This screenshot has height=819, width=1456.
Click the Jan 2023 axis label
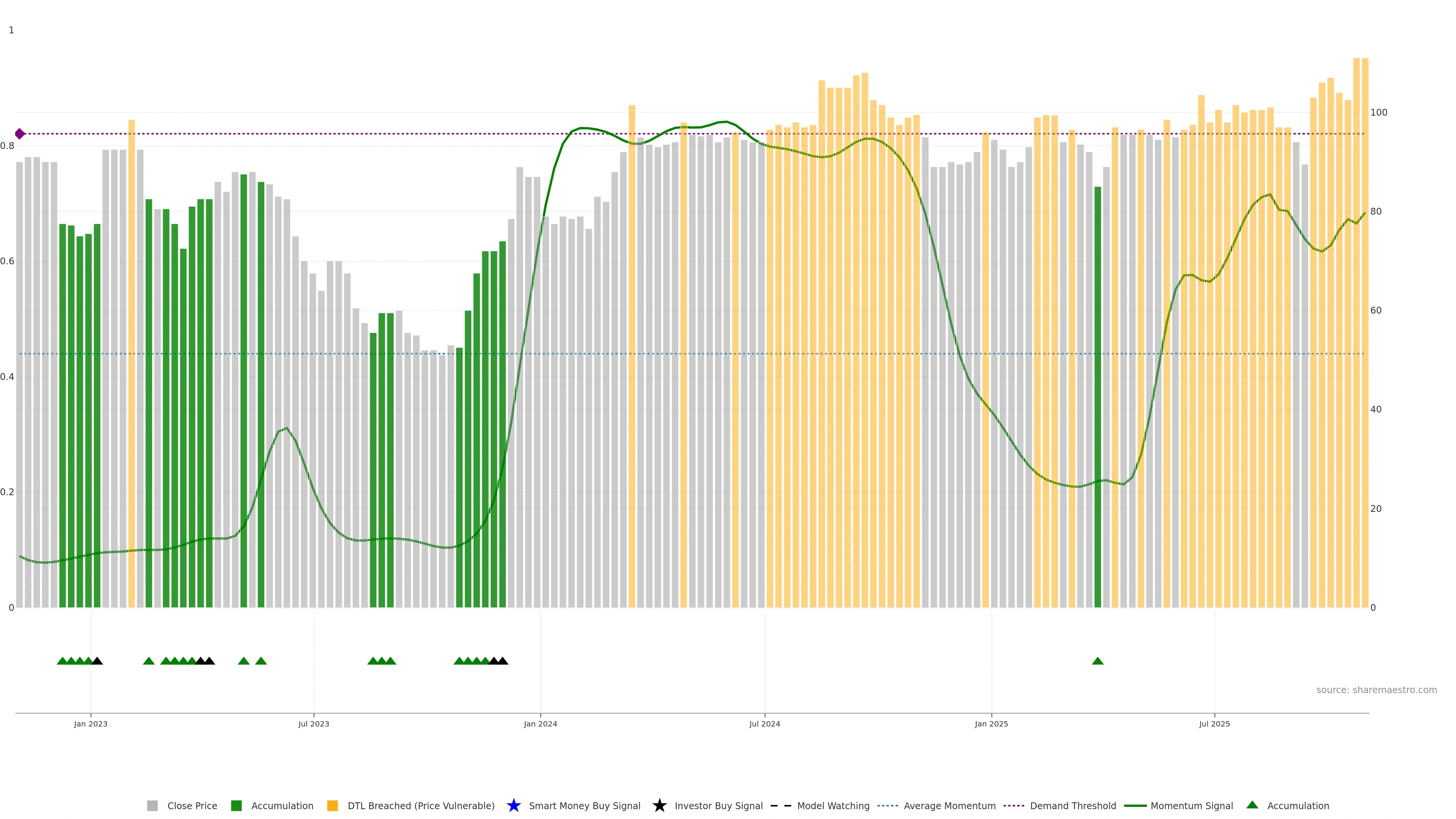click(91, 723)
